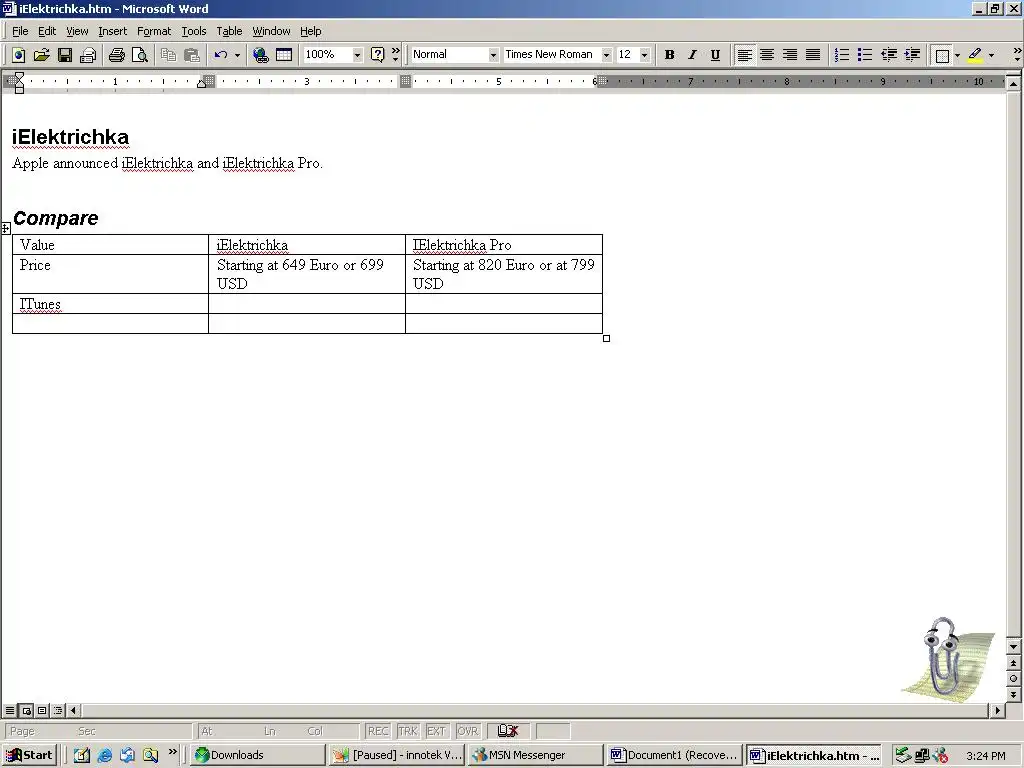Click the Copy toolbar icon

[168, 55]
